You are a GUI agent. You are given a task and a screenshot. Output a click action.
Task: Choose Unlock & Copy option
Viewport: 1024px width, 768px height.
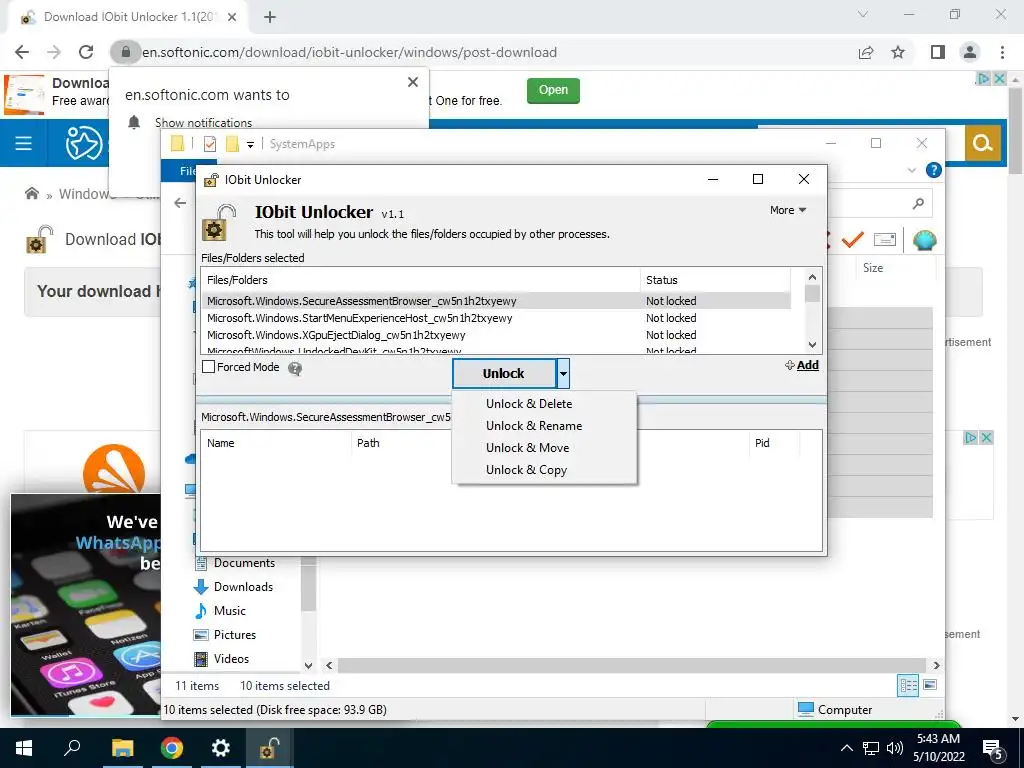[526, 470]
